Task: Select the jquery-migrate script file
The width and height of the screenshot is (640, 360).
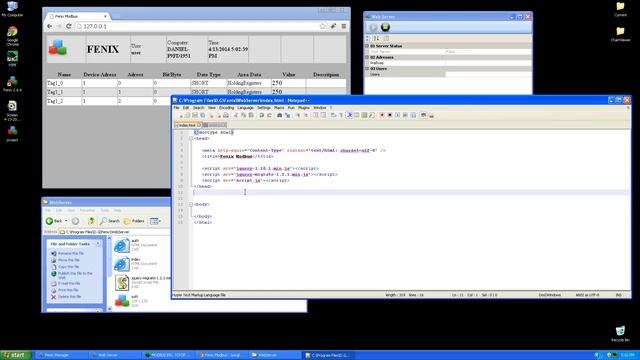Action: [x=141, y=282]
